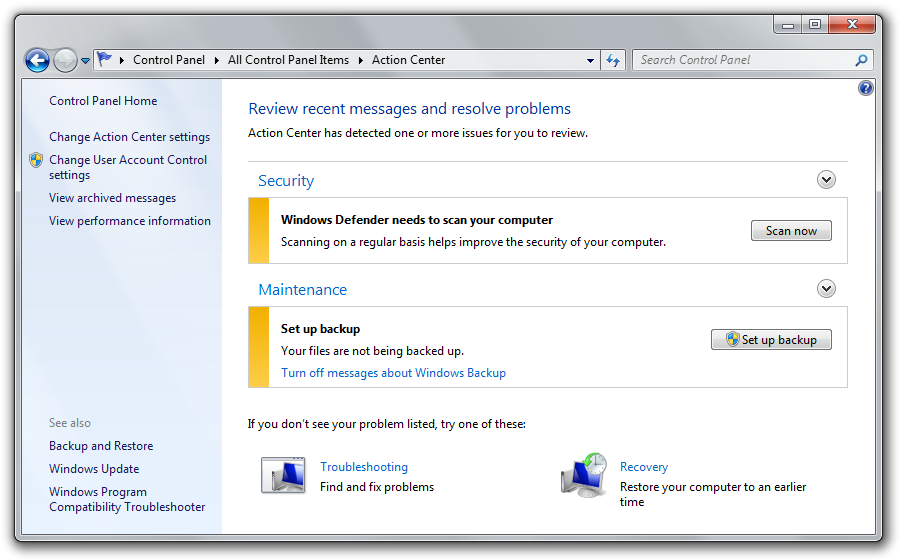Click the Maintenance section heading
This screenshot has width=901, height=560.
(302, 289)
